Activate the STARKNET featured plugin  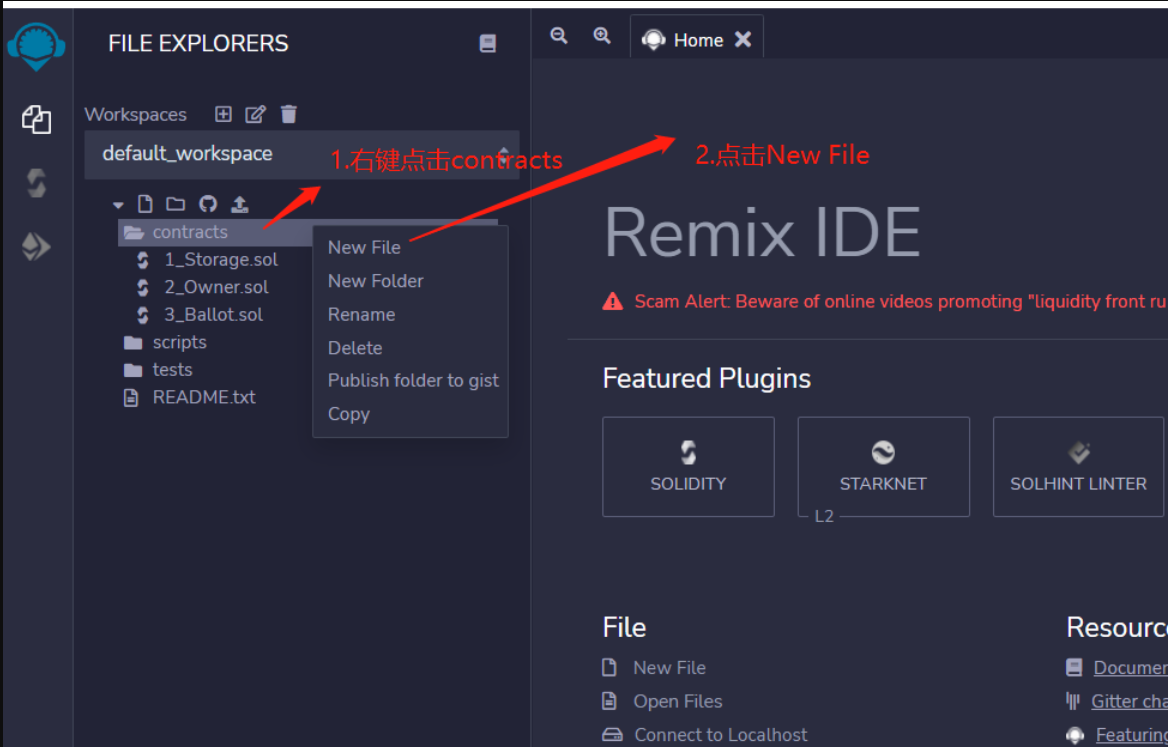pos(883,467)
